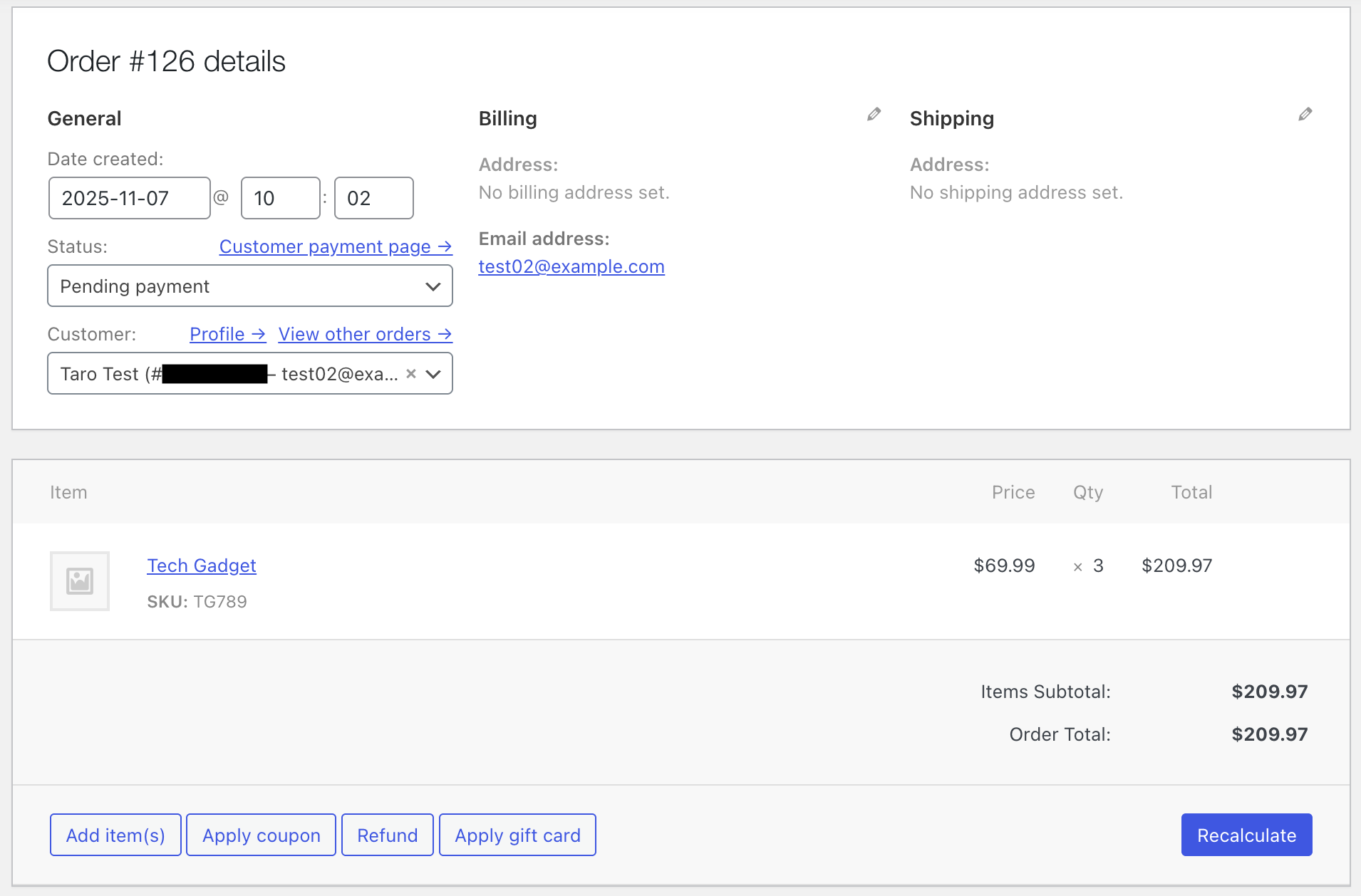Image resolution: width=1361 pixels, height=896 pixels.
Task: Click the hour input field
Action: pos(281,198)
